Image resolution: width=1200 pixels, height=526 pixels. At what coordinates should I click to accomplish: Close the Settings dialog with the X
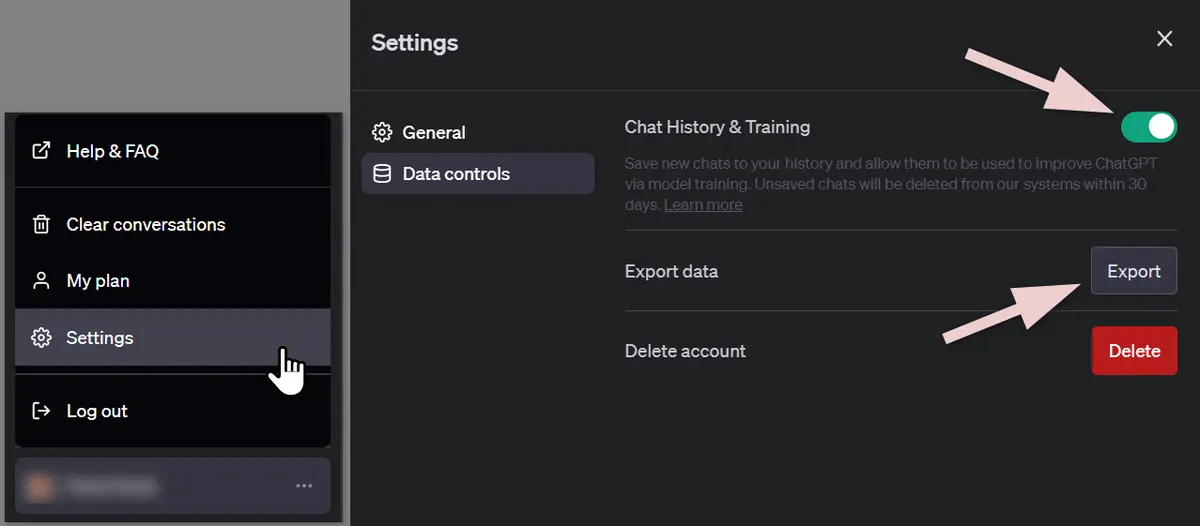[1164, 39]
